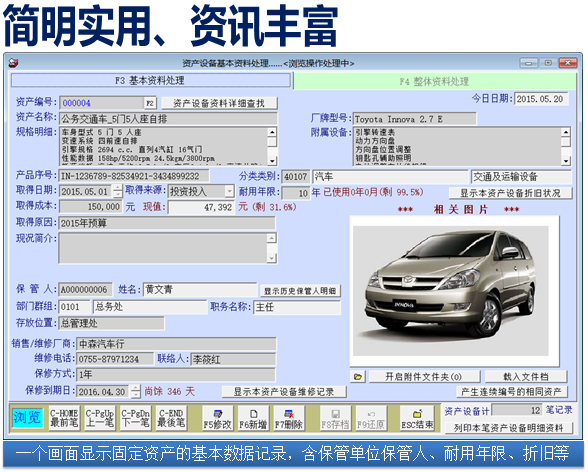Image resolution: width=588 pixels, height=472 pixels.
Task: Click the 浏览 browse mode indicator
Action: (x=27, y=417)
